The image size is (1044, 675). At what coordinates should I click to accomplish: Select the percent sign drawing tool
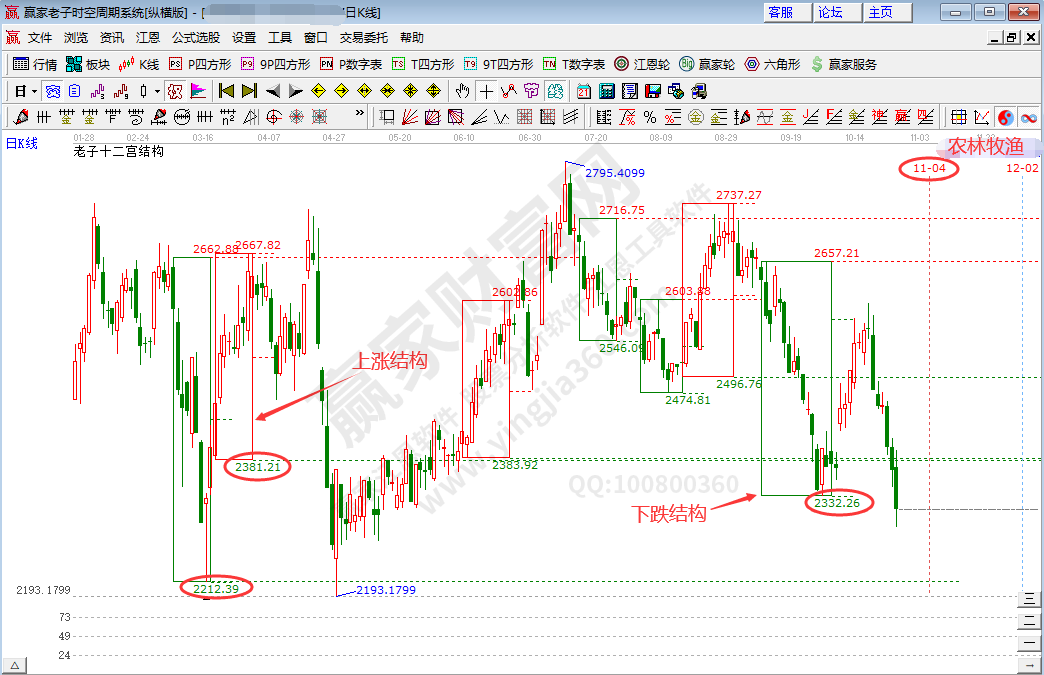coord(650,117)
